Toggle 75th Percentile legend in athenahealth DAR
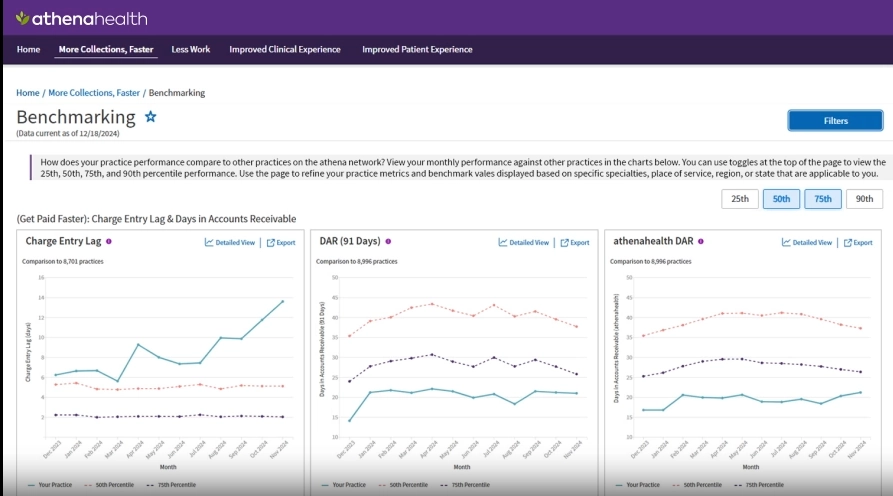 click(759, 485)
